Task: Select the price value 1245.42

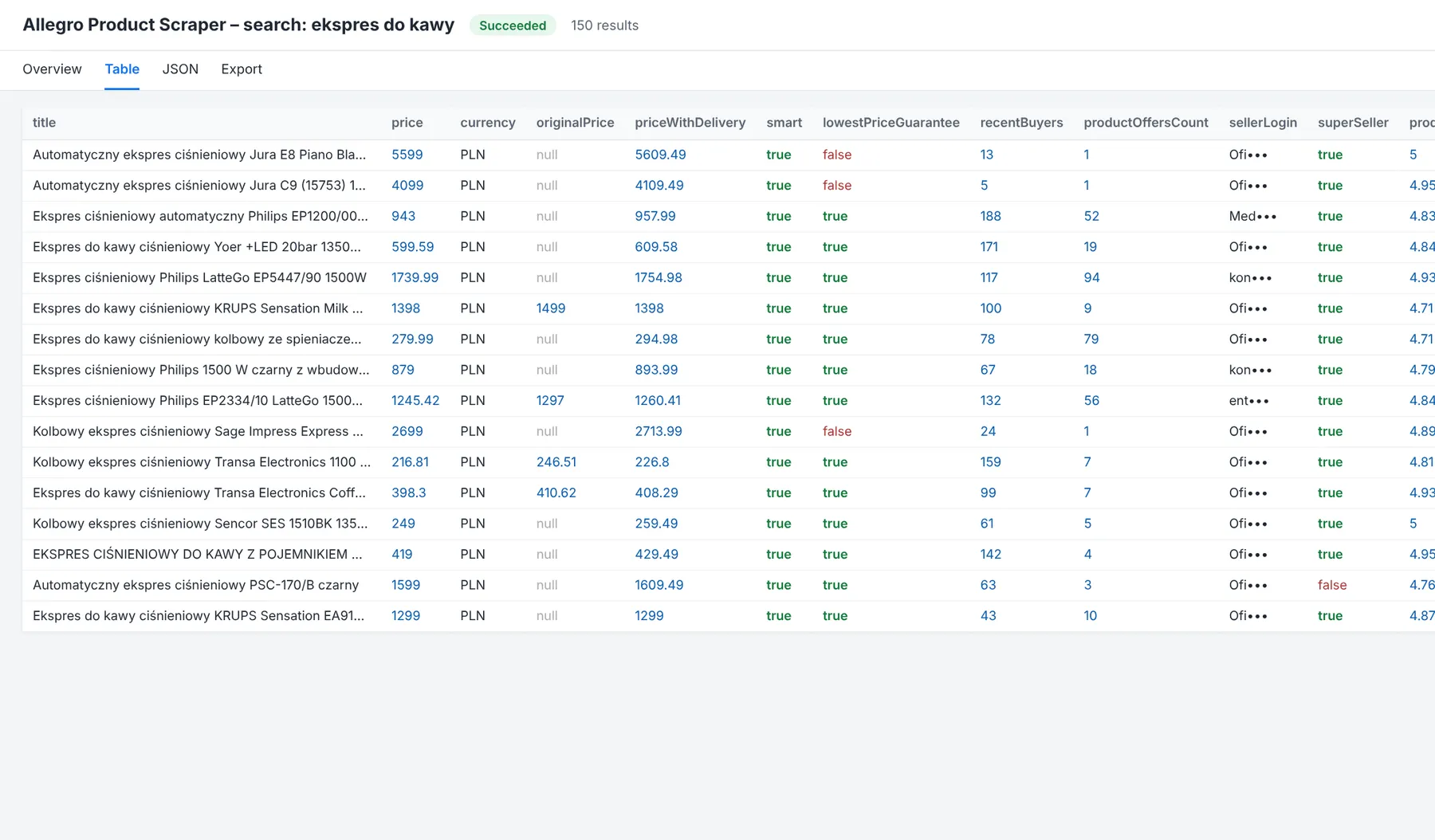Action: pos(415,401)
